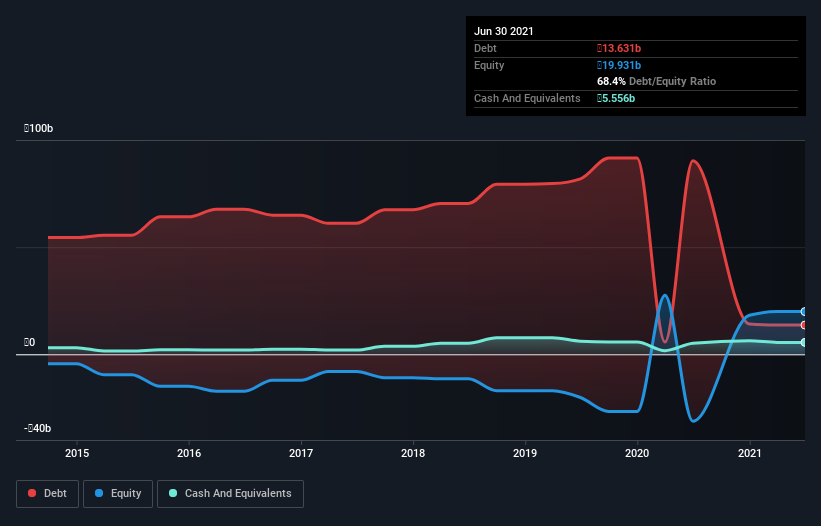Click the red Debt legend dot
Image resolution: width=821 pixels, height=526 pixels.
tap(32, 493)
